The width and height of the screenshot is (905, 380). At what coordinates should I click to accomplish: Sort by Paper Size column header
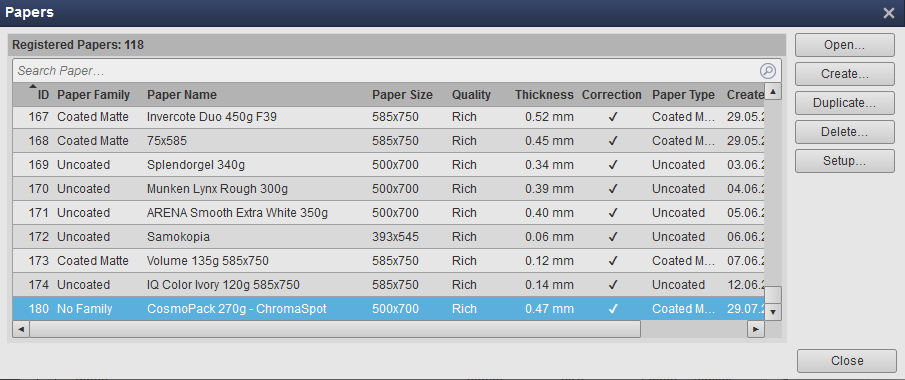click(x=402, y=95)
